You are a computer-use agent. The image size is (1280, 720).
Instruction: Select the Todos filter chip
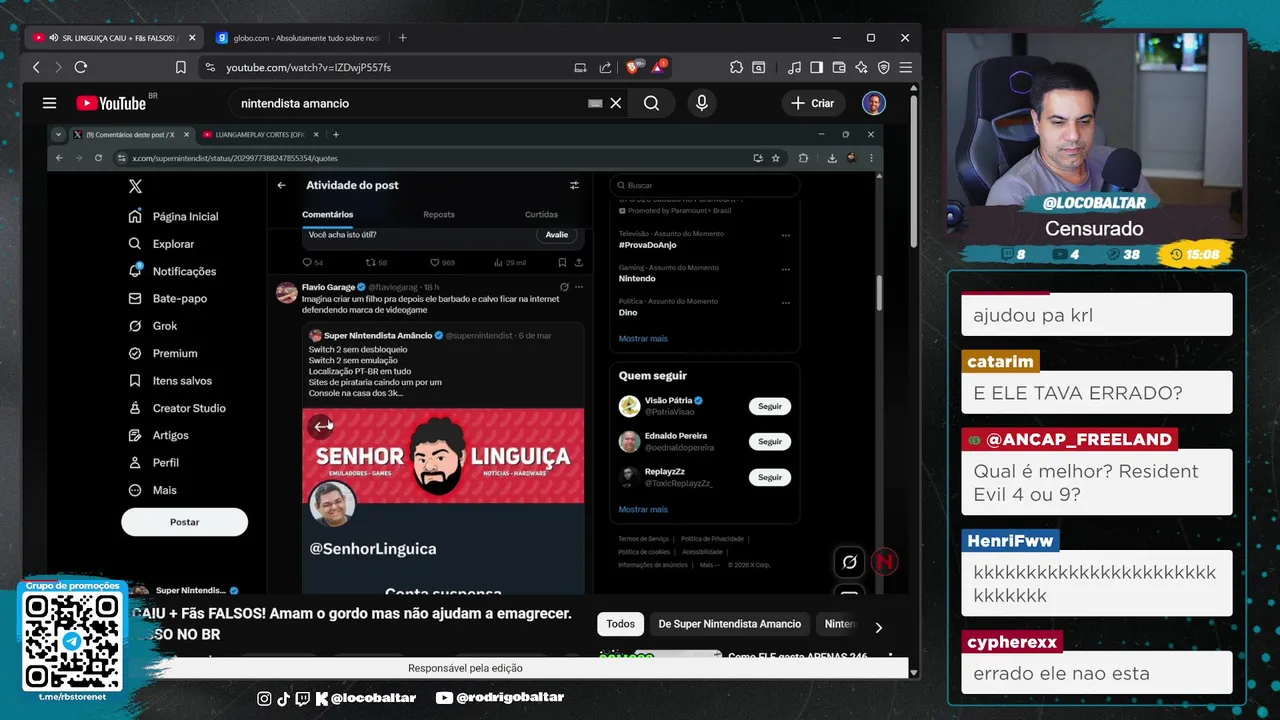point(620,624)
